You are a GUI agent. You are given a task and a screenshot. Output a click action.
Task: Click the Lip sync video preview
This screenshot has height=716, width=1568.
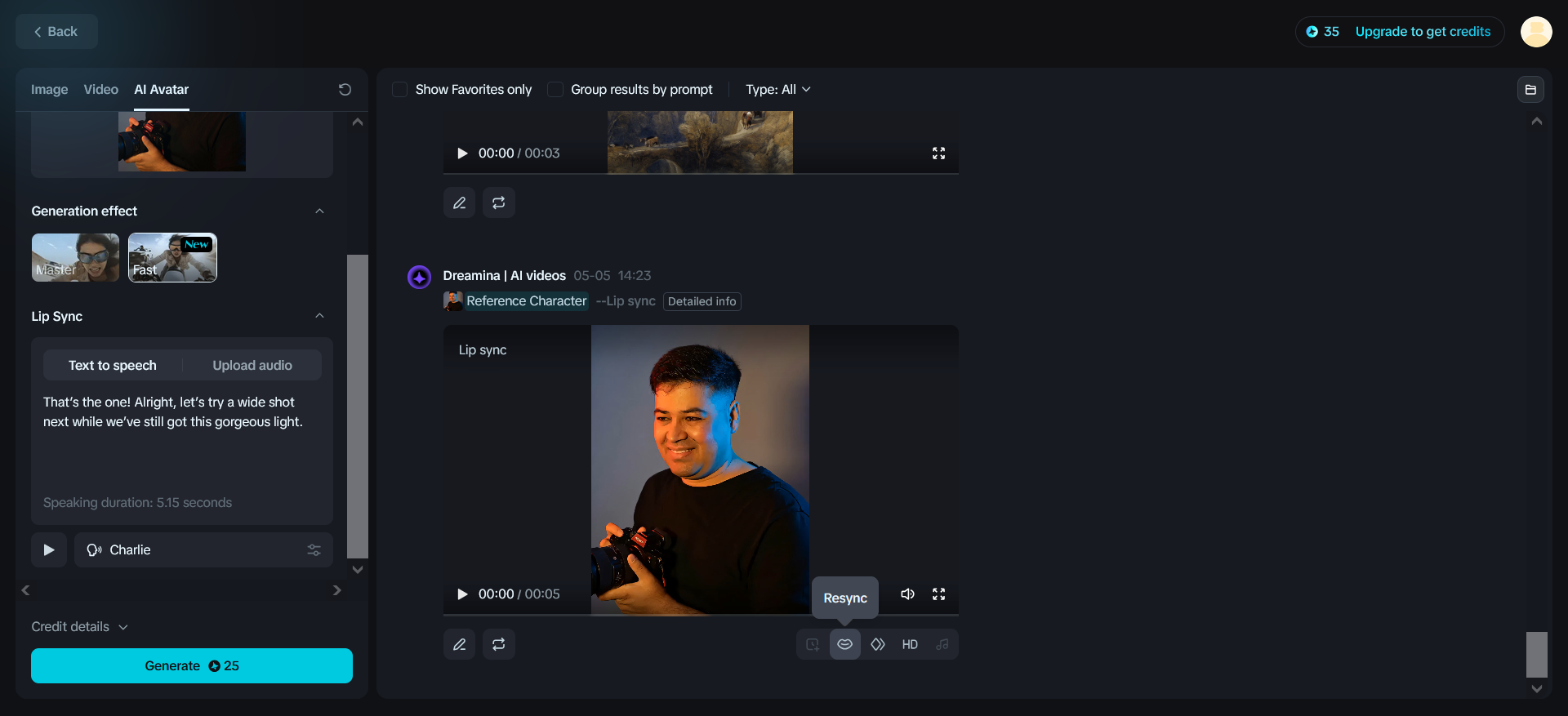[700, 469]
